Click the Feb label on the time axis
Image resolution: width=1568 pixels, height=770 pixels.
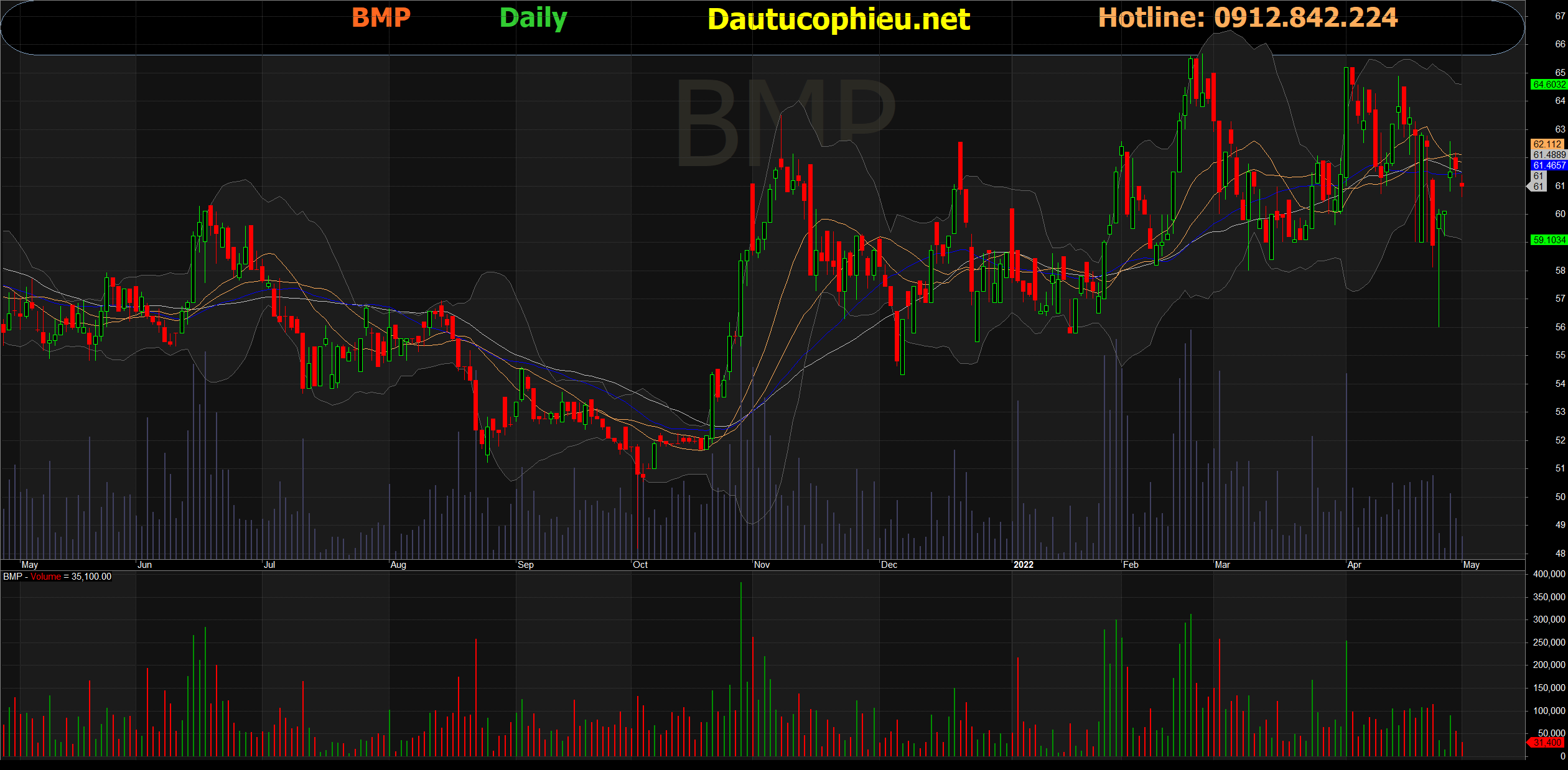(x=1131, y=565)
